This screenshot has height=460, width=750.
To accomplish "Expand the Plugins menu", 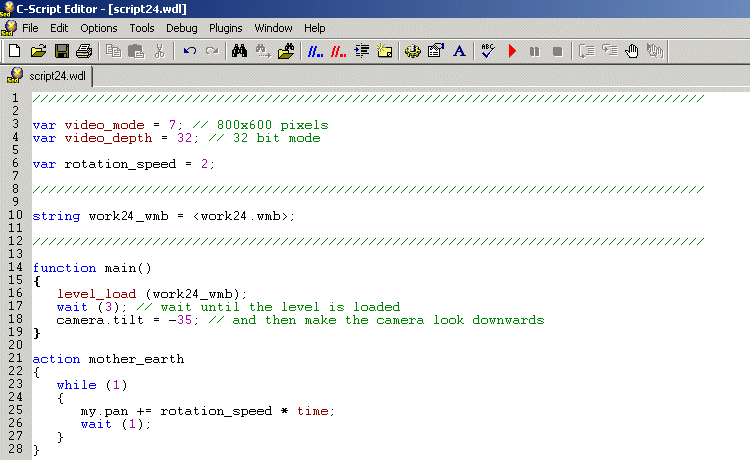I will coord(226,28).
